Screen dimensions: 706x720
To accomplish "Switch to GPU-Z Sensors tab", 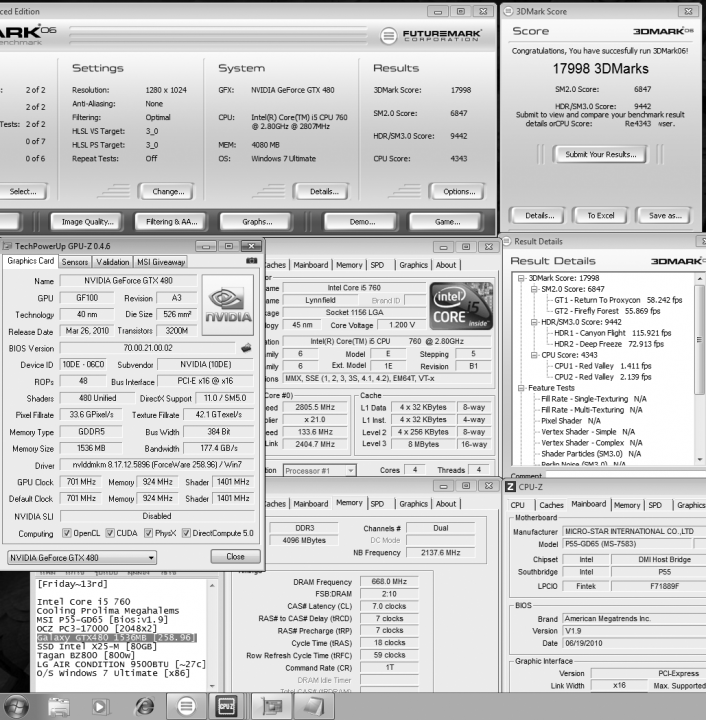I will click(x=74, y=262).
